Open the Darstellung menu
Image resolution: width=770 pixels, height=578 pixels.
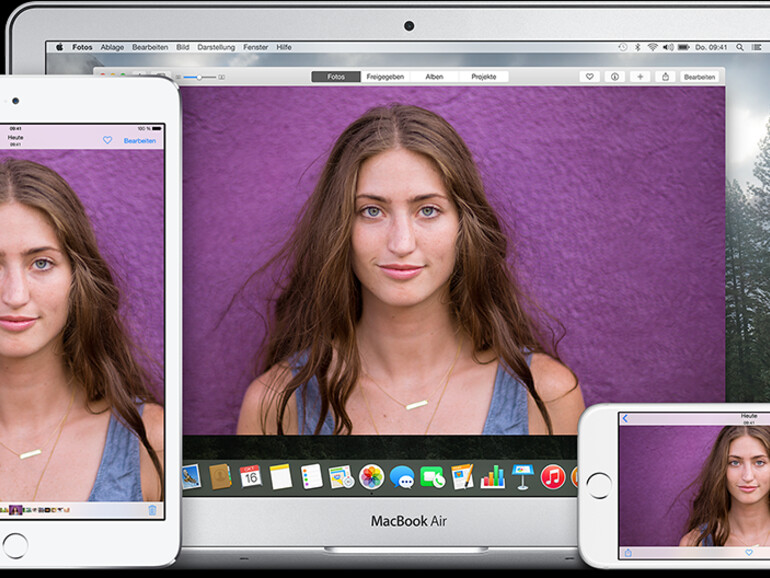tap(216, 47)
